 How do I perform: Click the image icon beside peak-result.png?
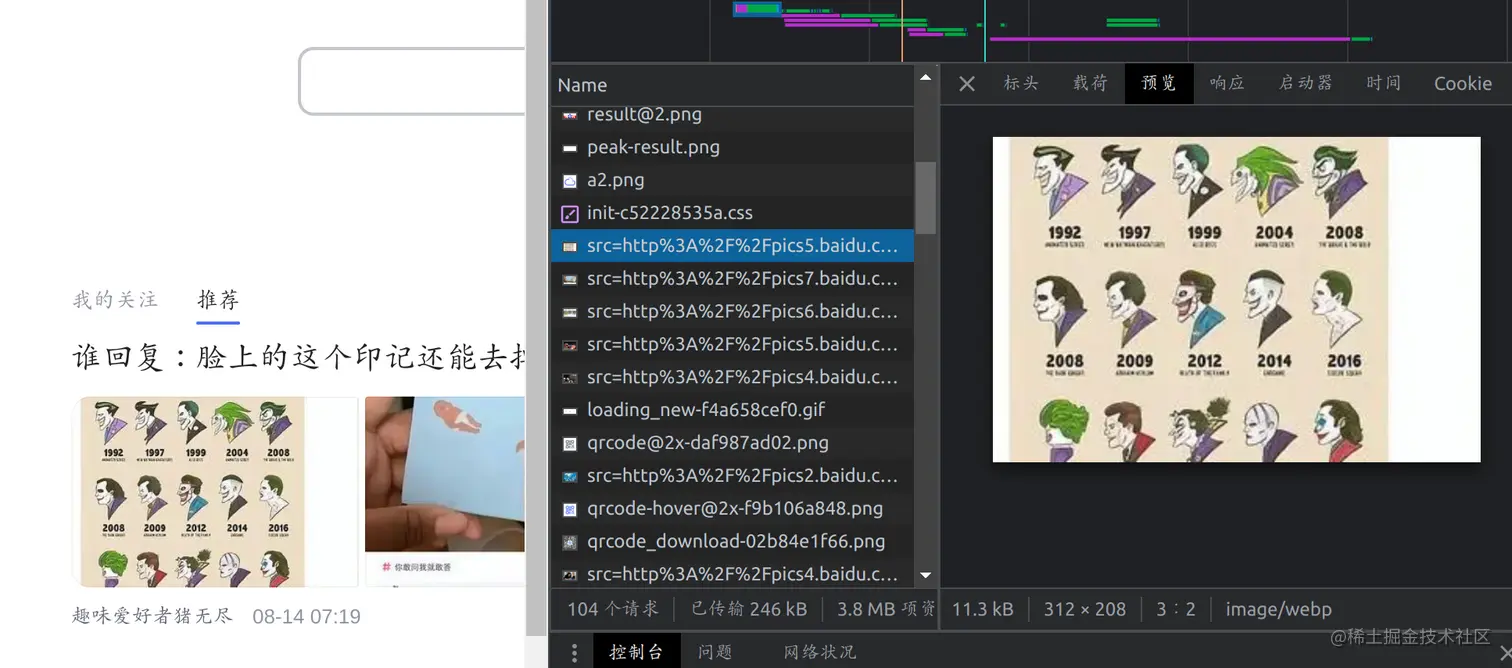[x=570, y=147]
